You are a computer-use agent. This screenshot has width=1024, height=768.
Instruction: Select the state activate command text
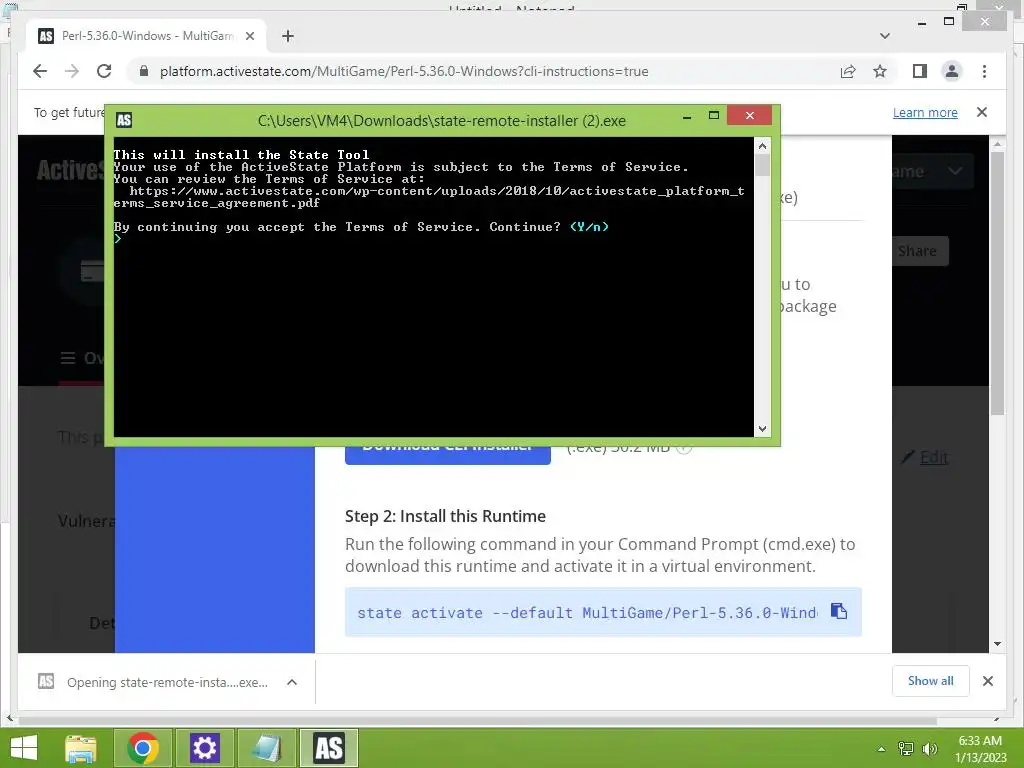pos(586,613)
